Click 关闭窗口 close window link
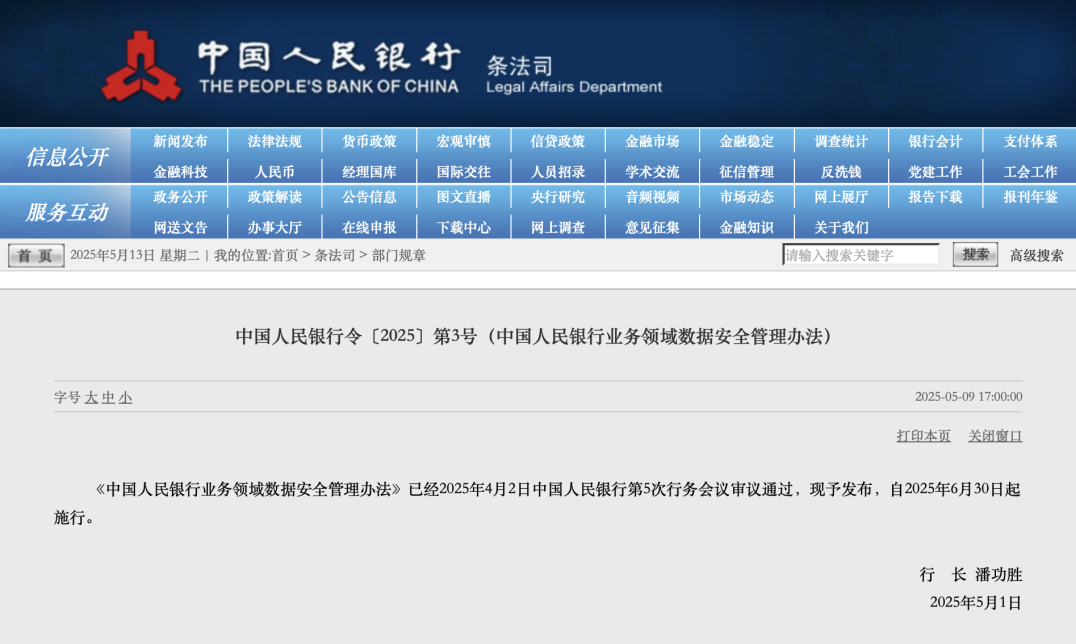Image resolution: width=1076 pixels, height=644 pixels. (995, 436)
